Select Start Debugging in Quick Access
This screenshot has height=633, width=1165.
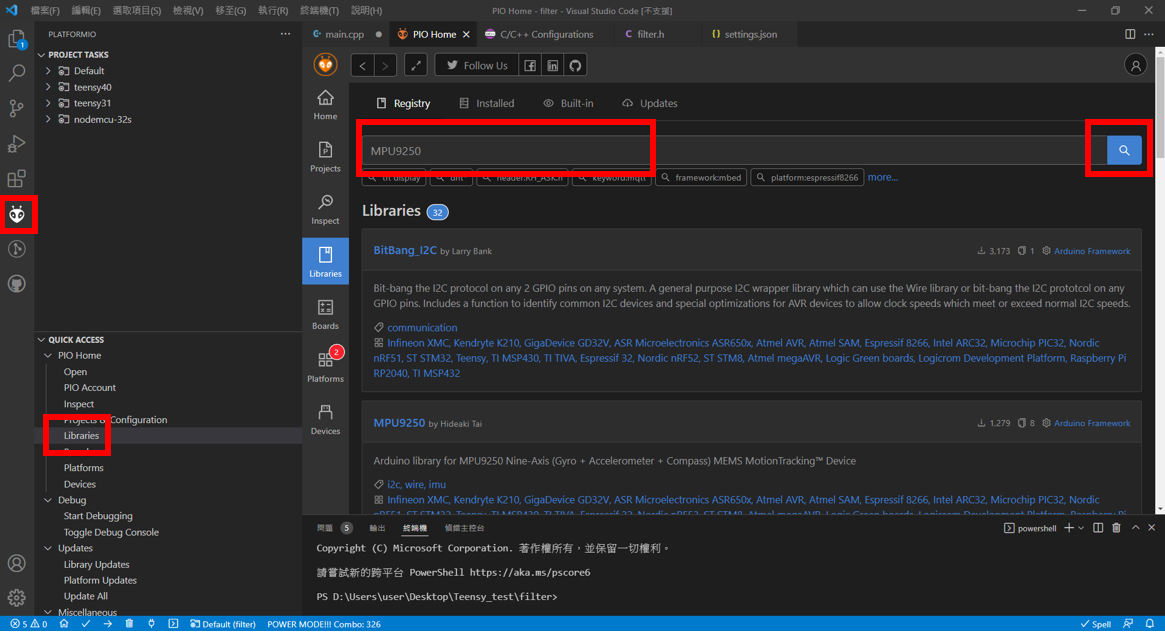98,516
